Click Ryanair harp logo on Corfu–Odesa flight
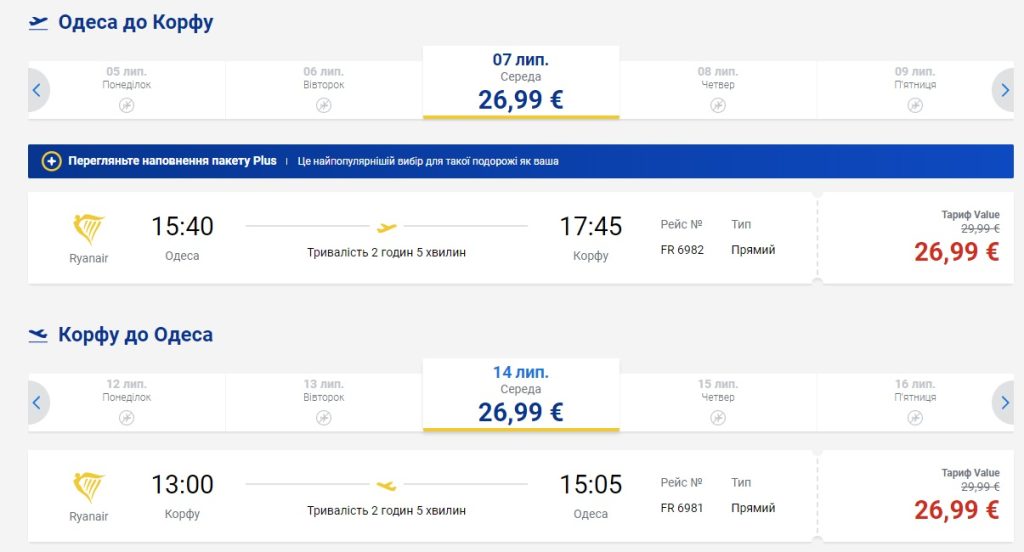Viewport: 1024px width, 552px height. click(x=89, y=487)
